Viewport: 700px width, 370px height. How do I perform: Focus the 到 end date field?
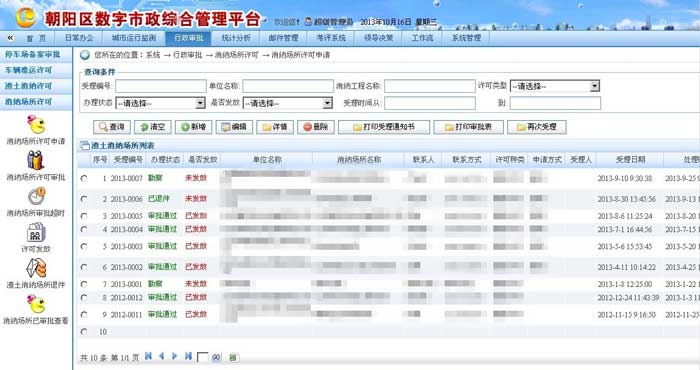coord(555,103)
